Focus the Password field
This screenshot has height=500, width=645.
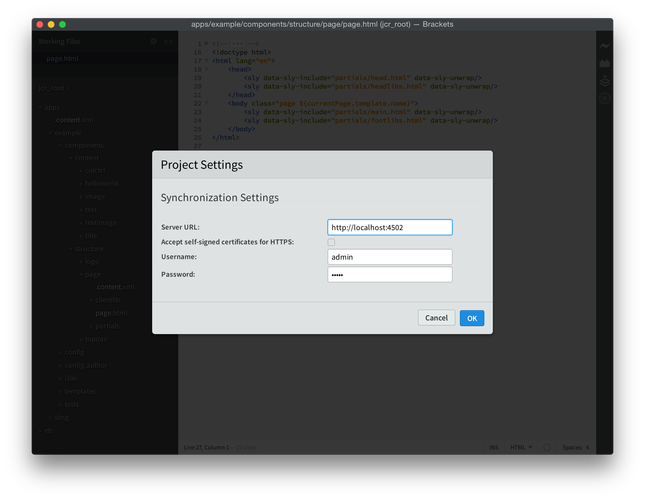(x=389, y=274)
